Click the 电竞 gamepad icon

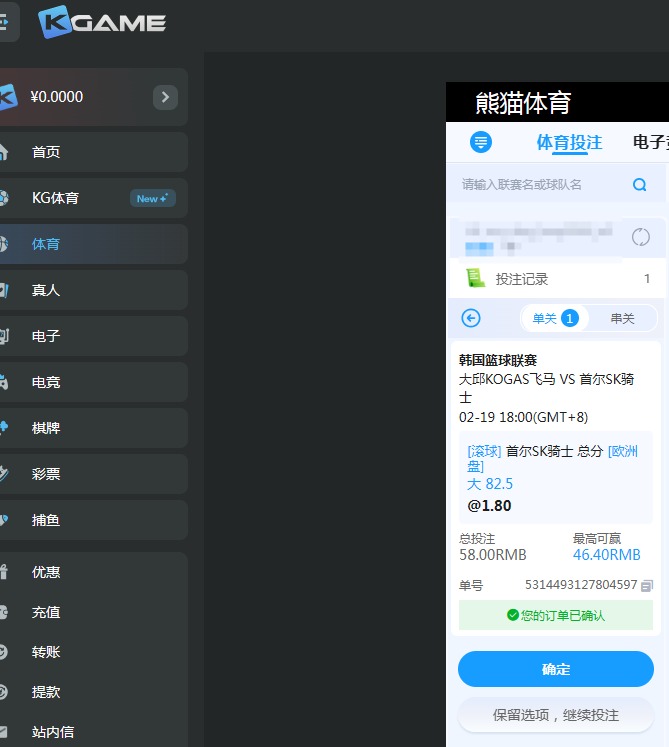tap(3, 382)
